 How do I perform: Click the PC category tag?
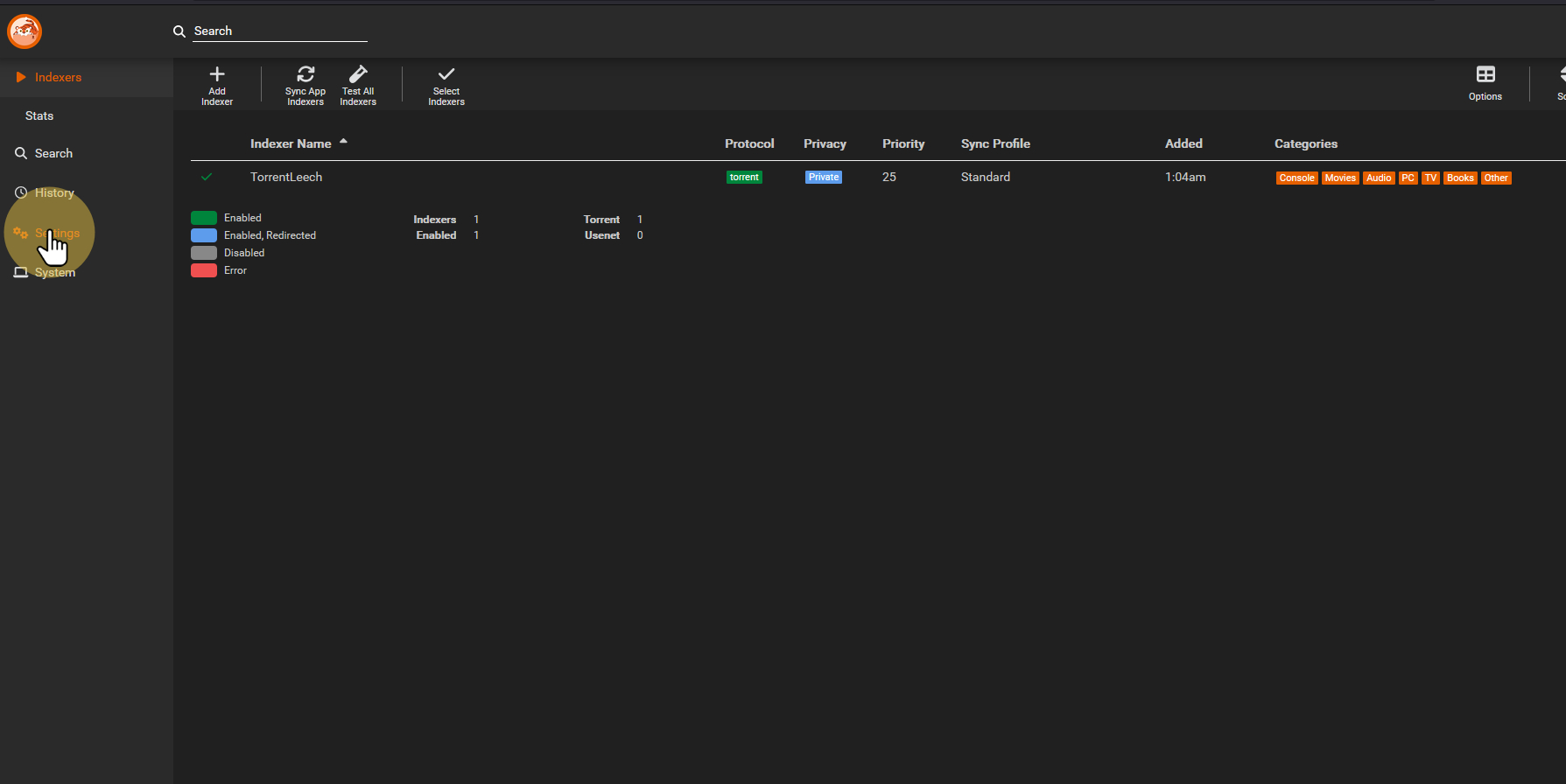click(1408, 178)
